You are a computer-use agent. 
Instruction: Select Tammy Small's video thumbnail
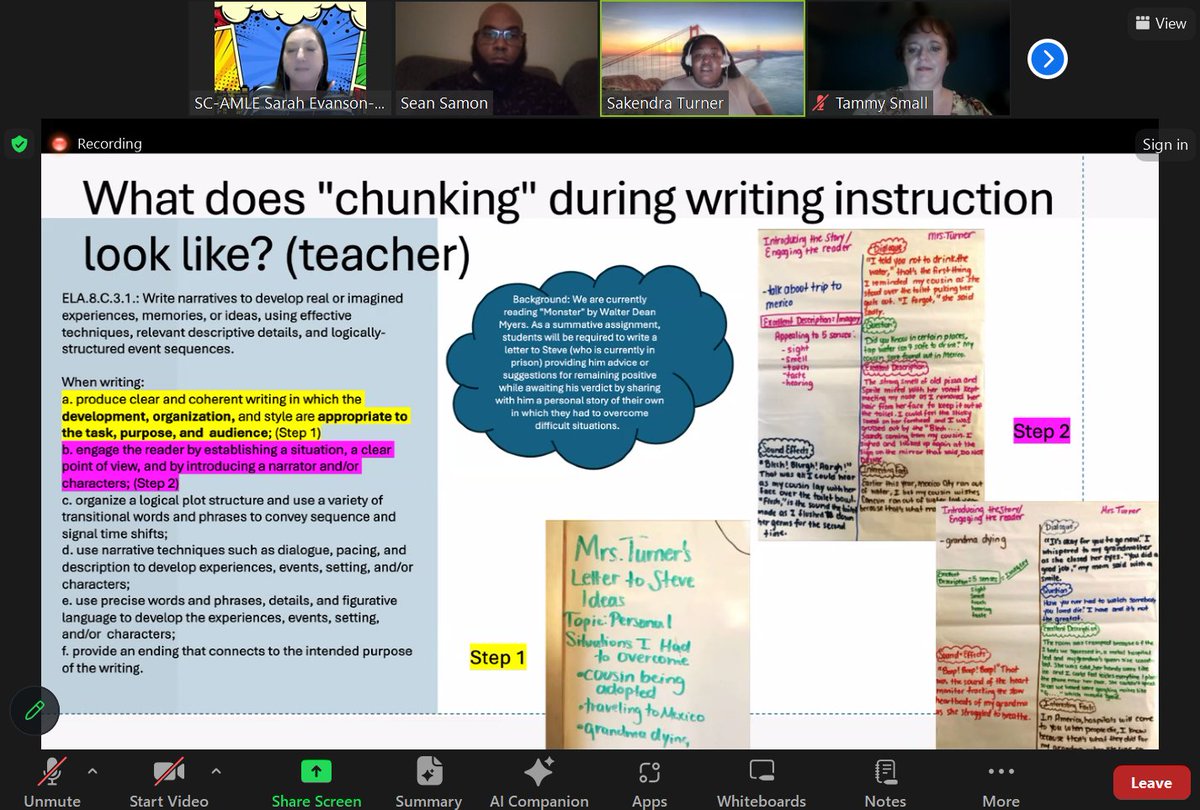point(908,58)
